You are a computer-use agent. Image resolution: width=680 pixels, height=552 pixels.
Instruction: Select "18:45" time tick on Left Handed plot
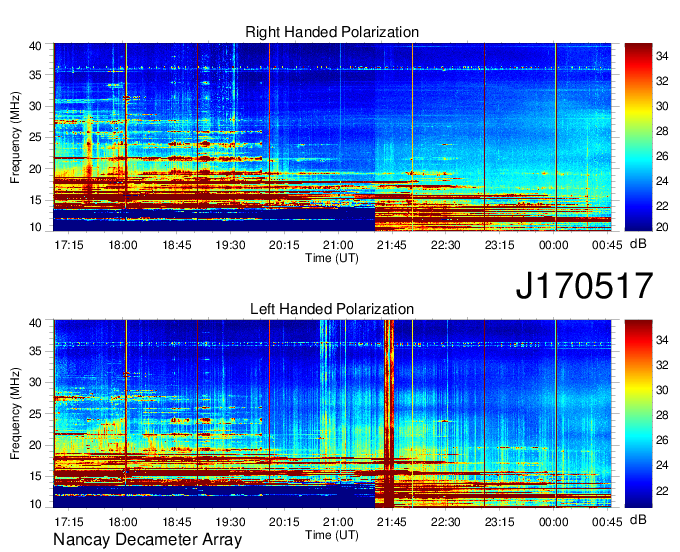177,522
